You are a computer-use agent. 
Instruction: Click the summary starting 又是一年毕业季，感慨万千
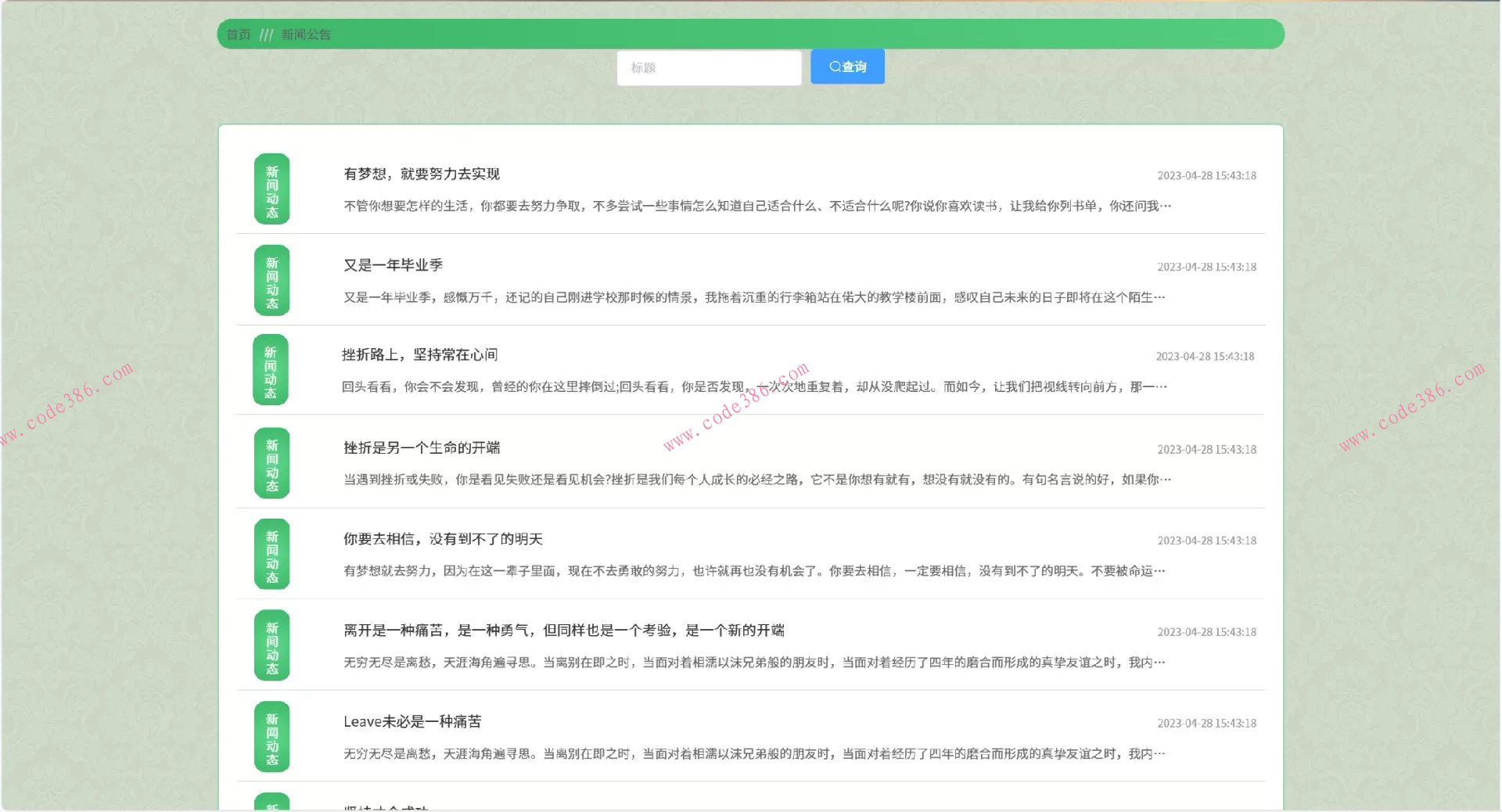(x=754, y=297)
